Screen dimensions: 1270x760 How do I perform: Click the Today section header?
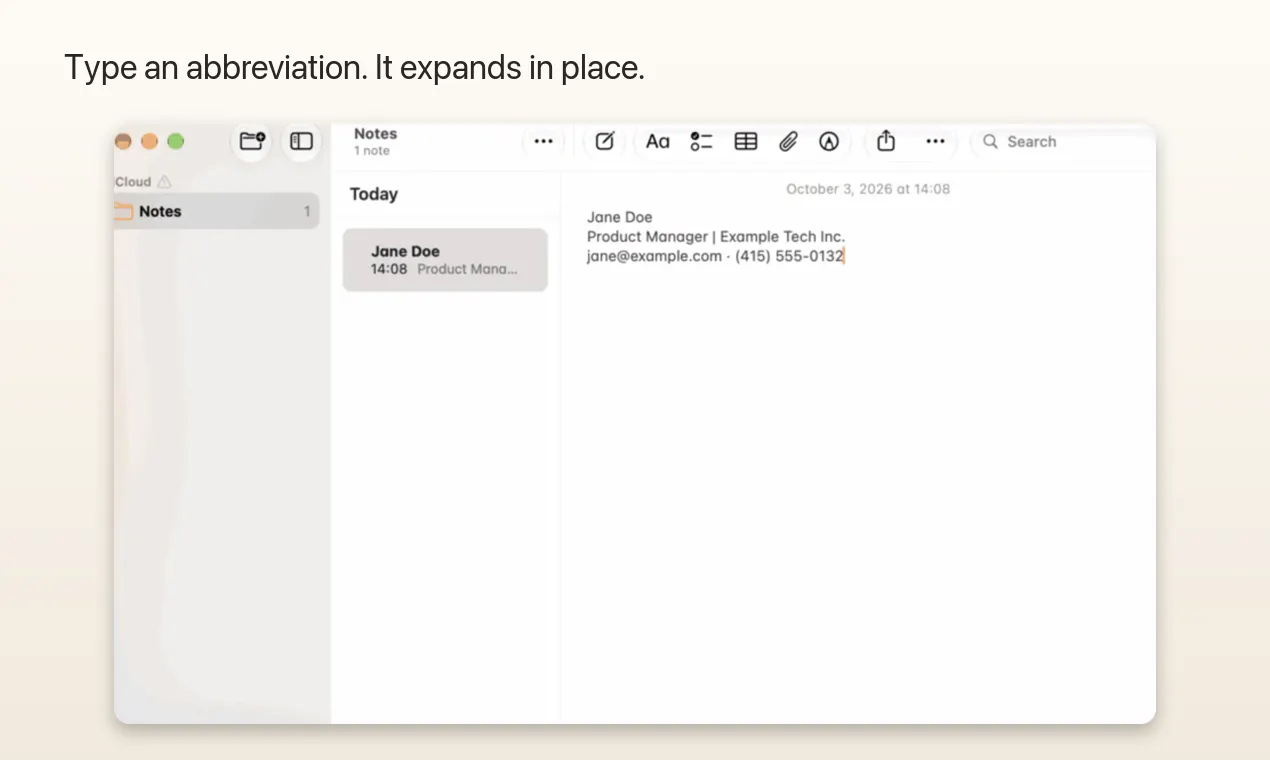coord(374,194)
